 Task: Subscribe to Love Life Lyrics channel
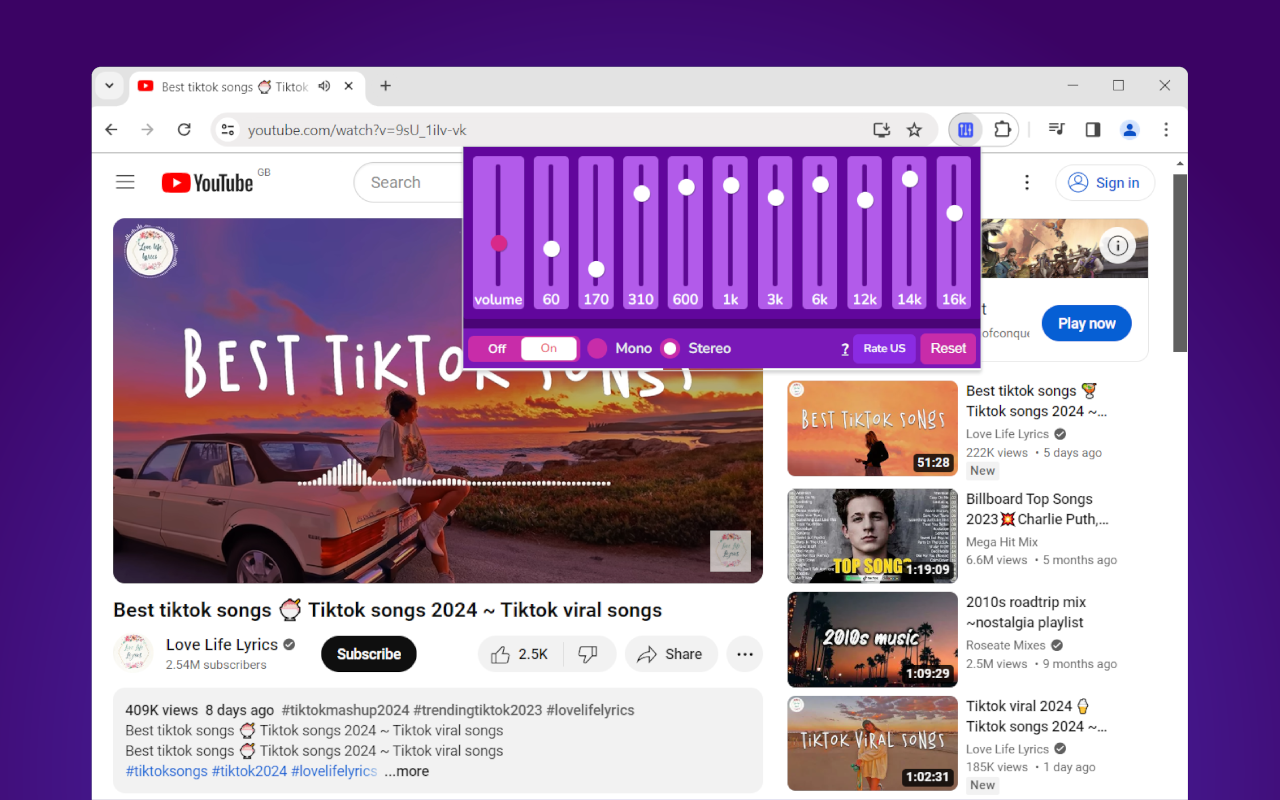[x=369, y=654]
